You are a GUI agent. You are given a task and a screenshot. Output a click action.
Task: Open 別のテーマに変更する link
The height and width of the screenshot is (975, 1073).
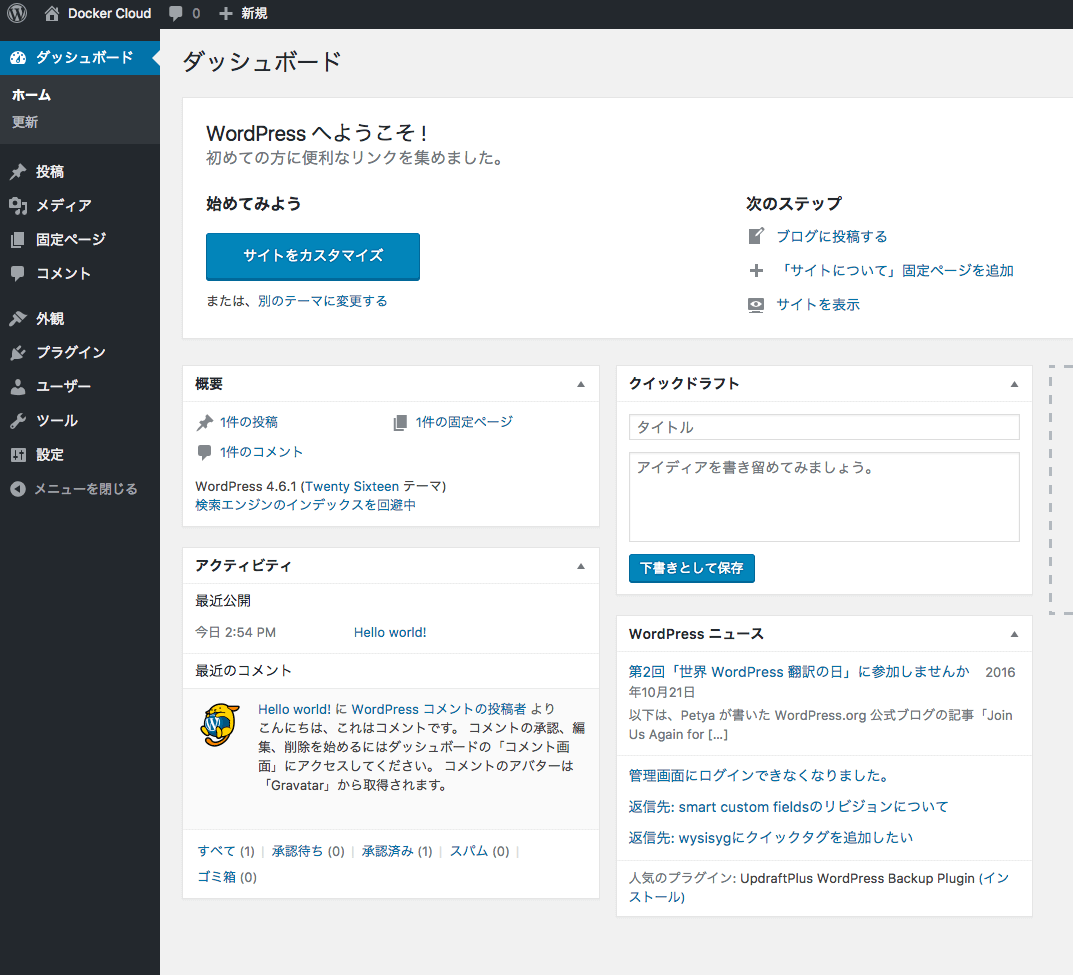(322, 301)
